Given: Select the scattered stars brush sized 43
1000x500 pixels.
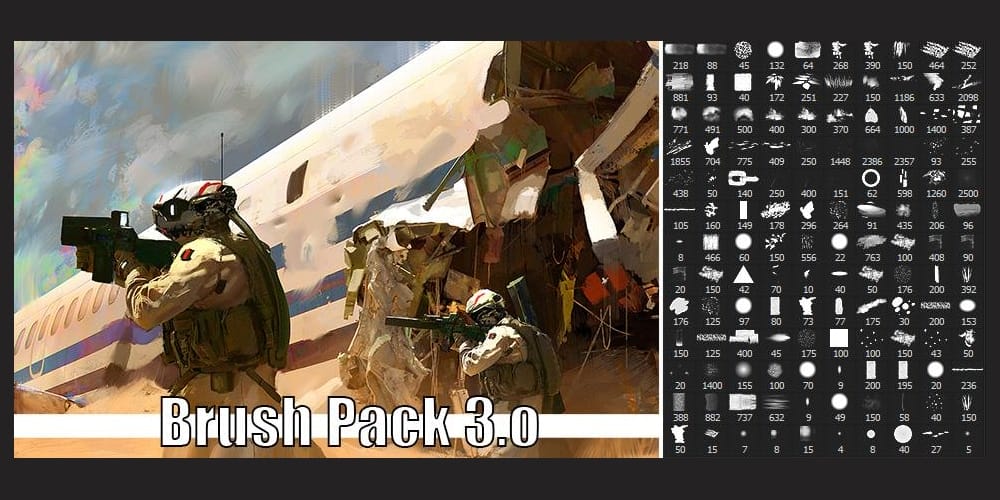Looking at the screenshot, I should tap(935, 338).
